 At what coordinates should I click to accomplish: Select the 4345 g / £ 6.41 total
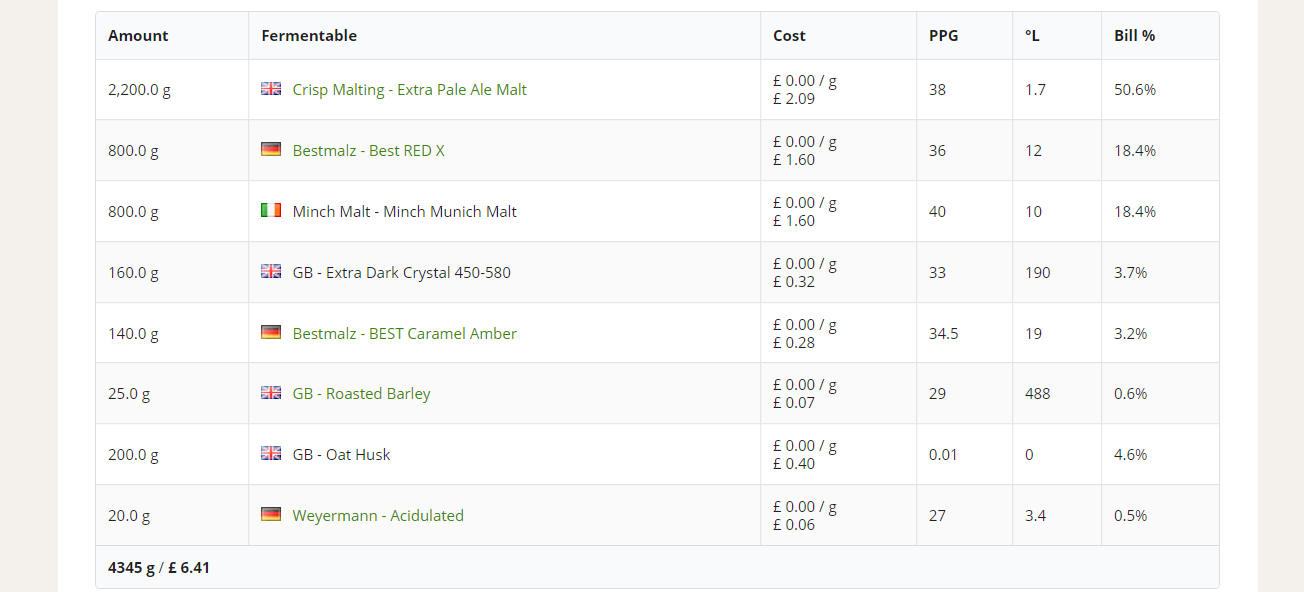[x=159, y=567]
